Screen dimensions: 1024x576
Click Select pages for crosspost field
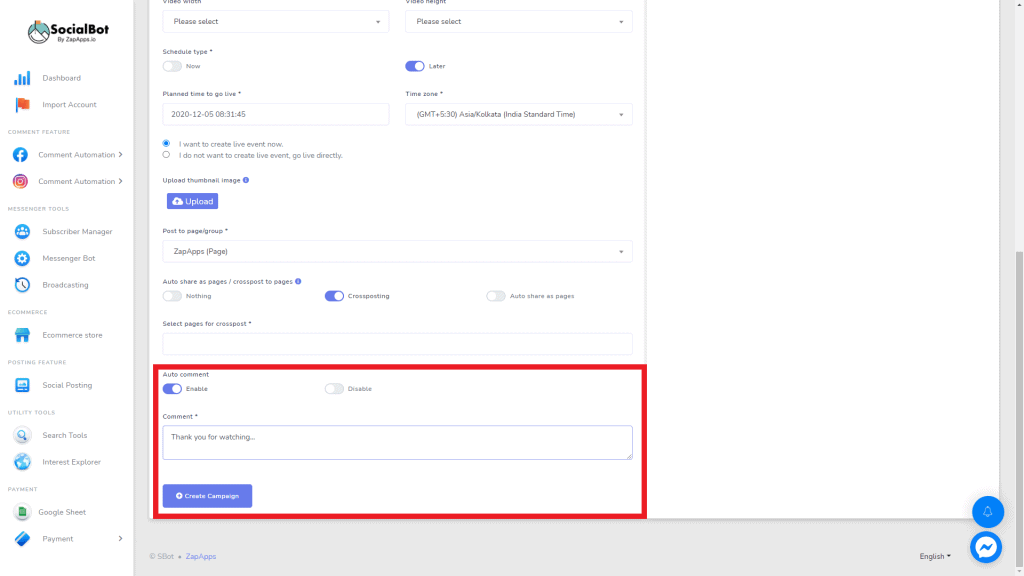point(397,344)
